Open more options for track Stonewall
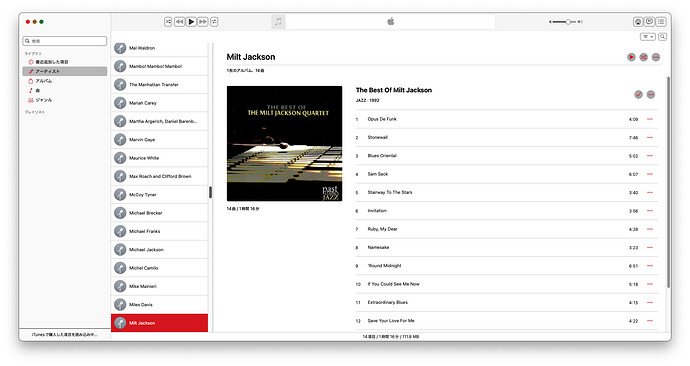The image size is (690, 366). coord(650,138)
